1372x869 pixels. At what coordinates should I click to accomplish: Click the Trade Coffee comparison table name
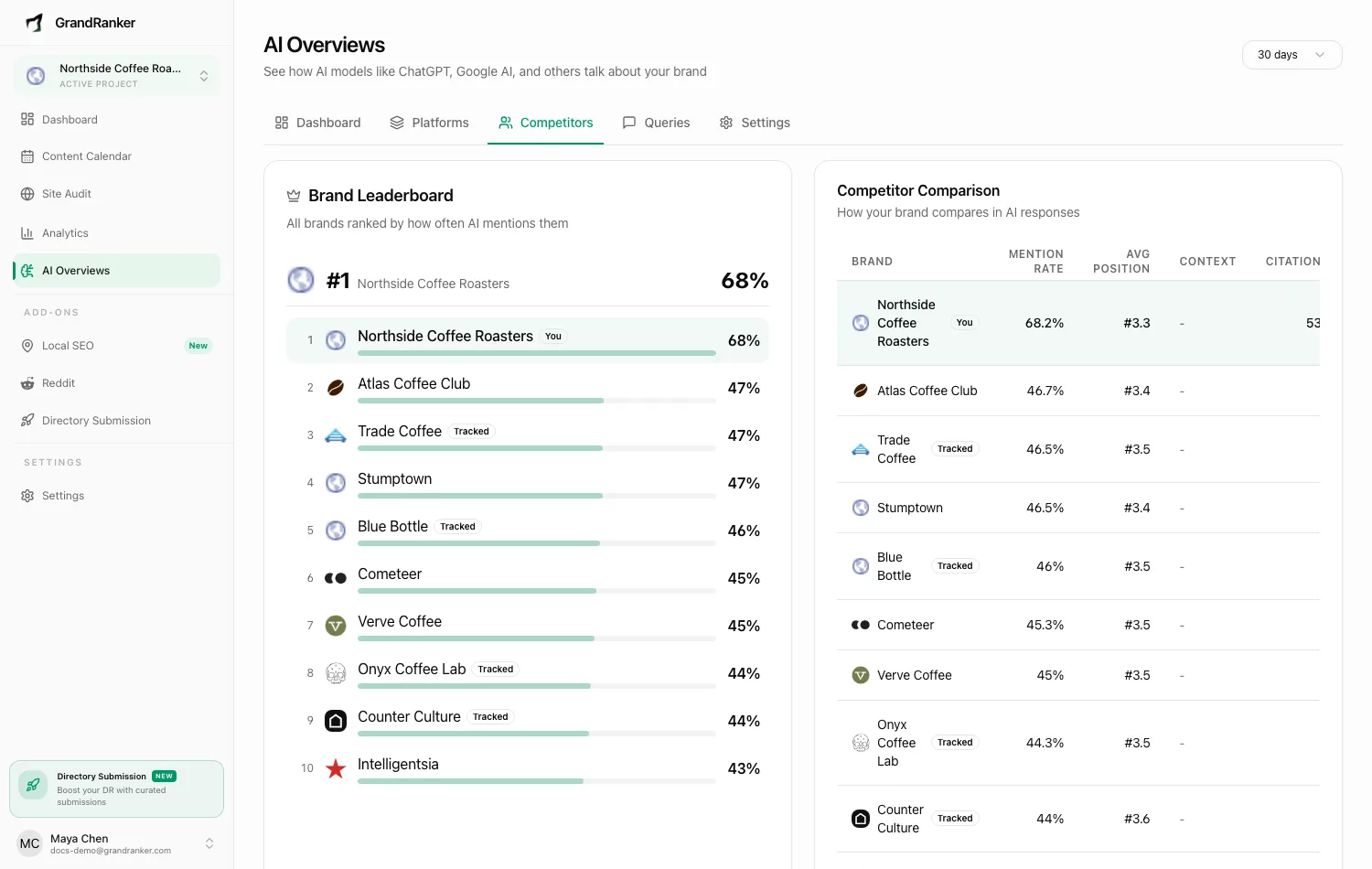895,449
